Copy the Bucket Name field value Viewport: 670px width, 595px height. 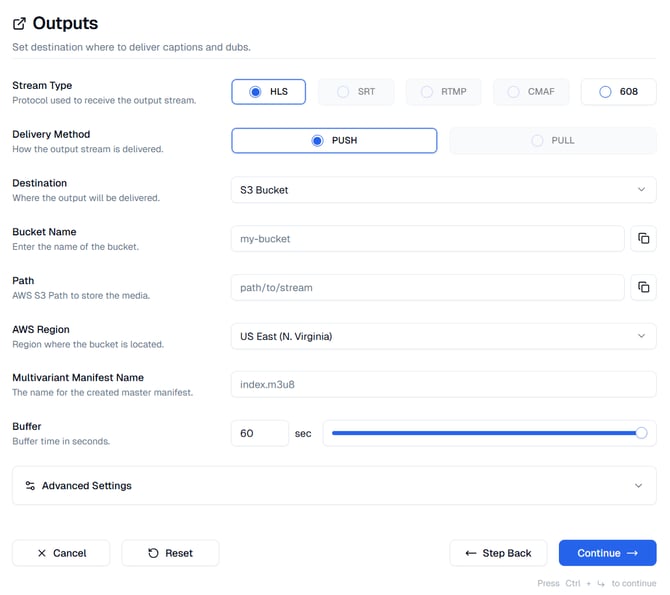pyautogui.click(x=643, y=238)
